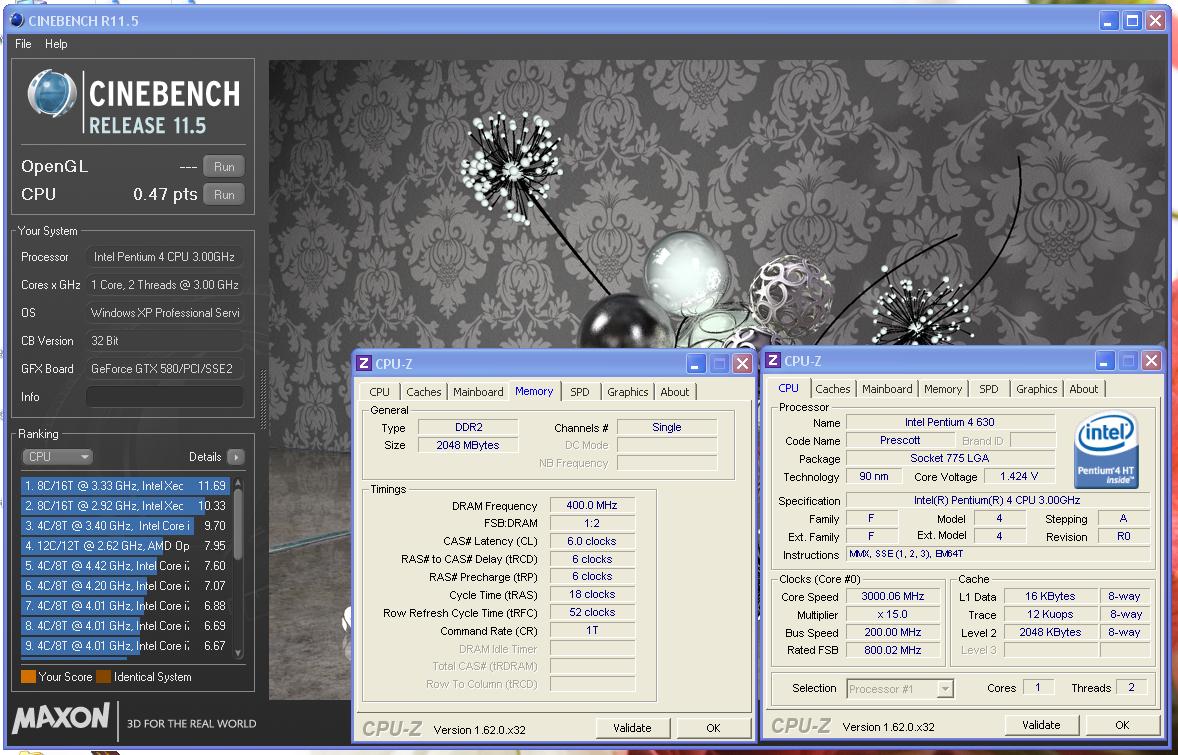Click the Intel Pentium 4 630 name field
The image size is (1178, 755).
(950, 422)
